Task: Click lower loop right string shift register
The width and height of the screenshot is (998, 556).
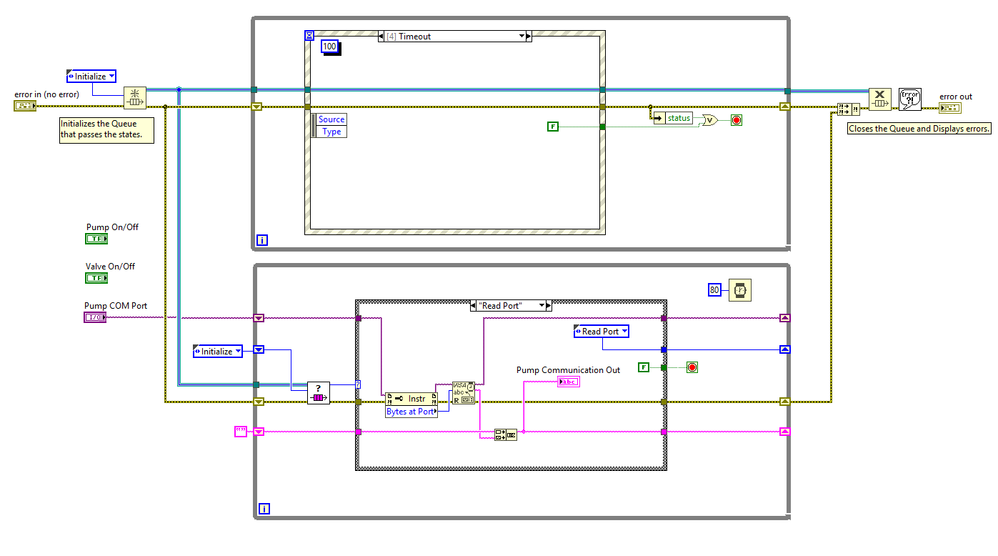Action: tap(785, 431)
